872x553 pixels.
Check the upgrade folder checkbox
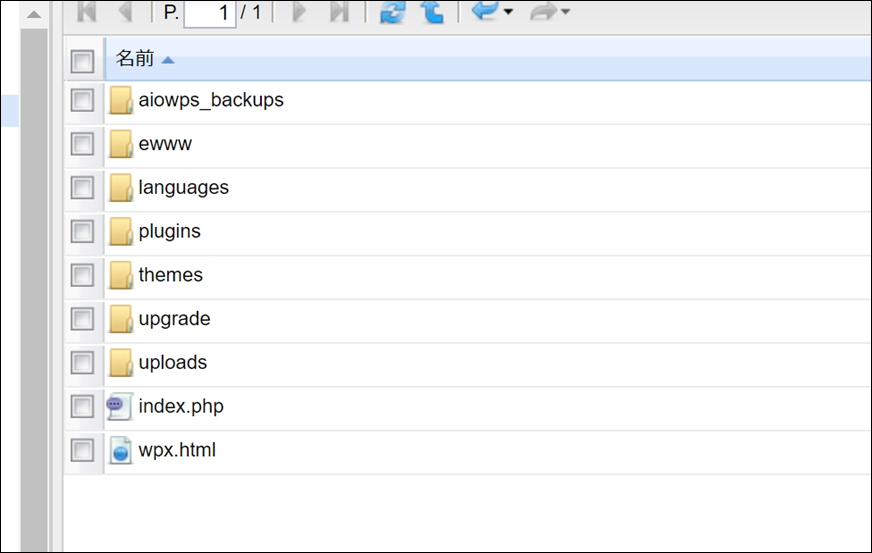pos(82,319)
